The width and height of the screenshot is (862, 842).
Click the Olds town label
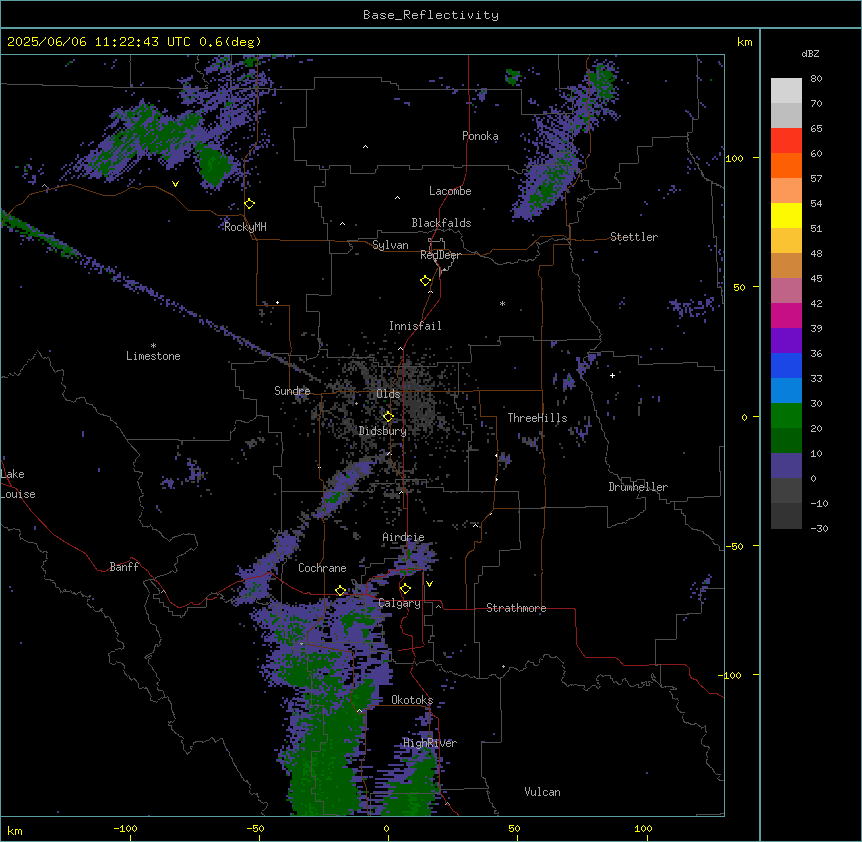point(388,394)
